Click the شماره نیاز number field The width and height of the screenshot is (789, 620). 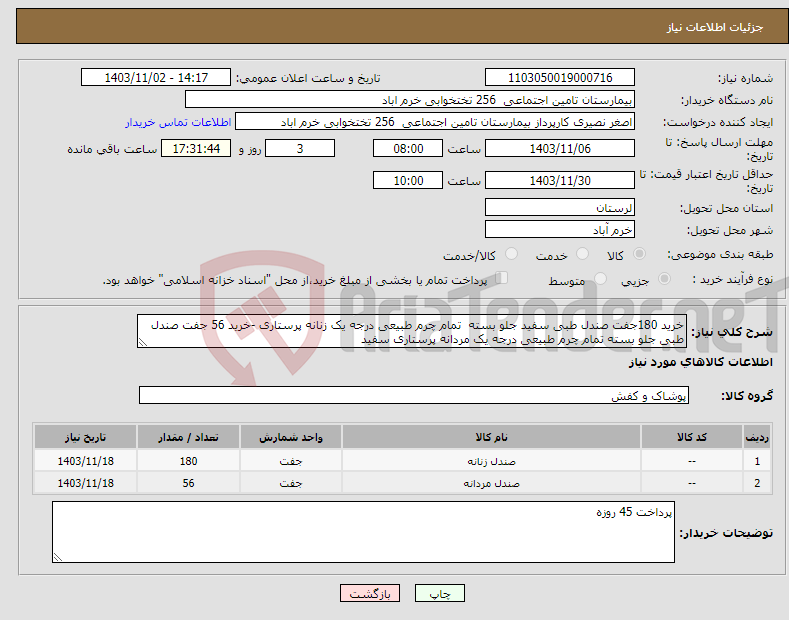[x=560, y=78]
